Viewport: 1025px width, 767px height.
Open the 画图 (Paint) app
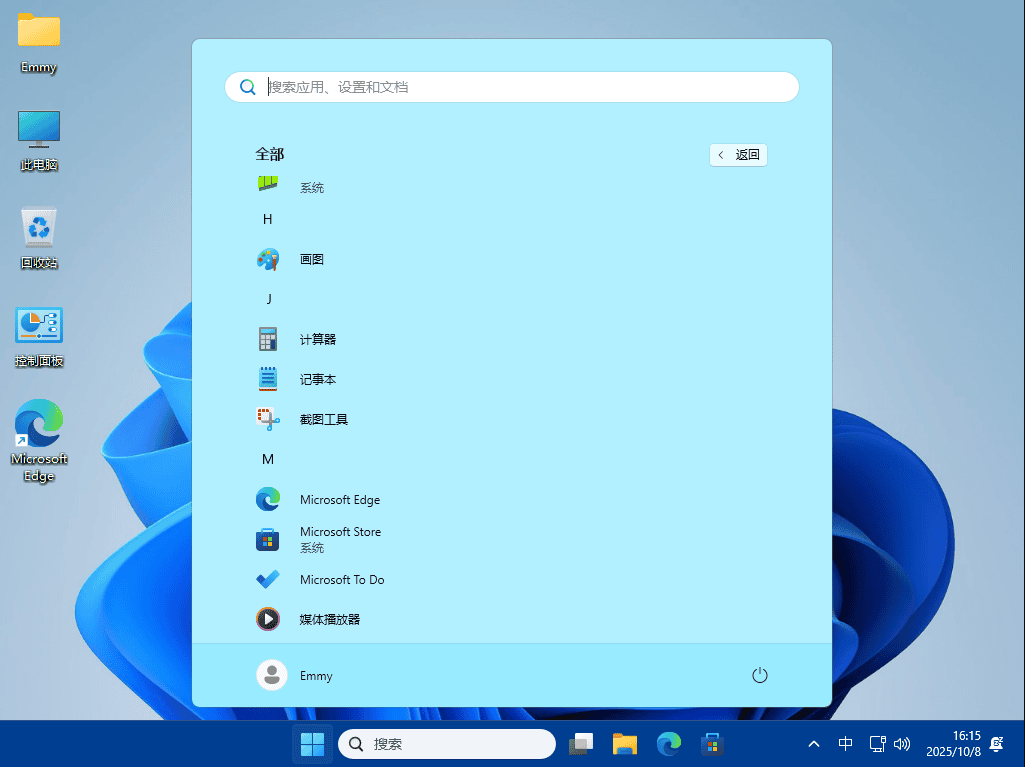tap(311, 259)
